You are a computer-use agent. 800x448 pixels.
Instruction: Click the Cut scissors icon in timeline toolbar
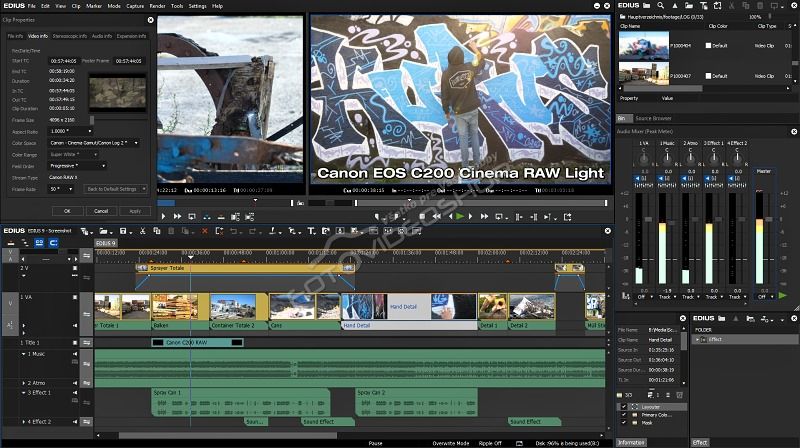142,231
